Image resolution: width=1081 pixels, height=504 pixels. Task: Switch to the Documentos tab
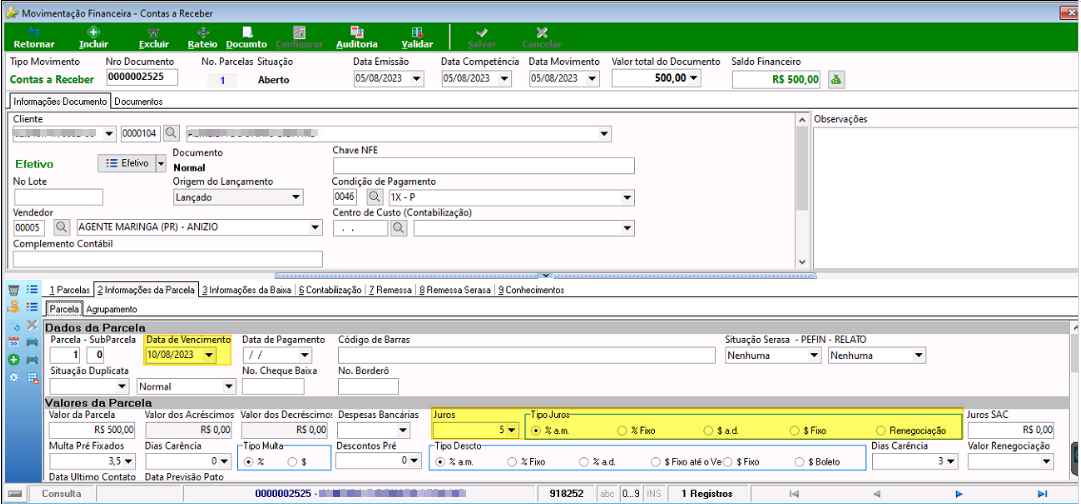pyautogui.click(x=138, y=101)
